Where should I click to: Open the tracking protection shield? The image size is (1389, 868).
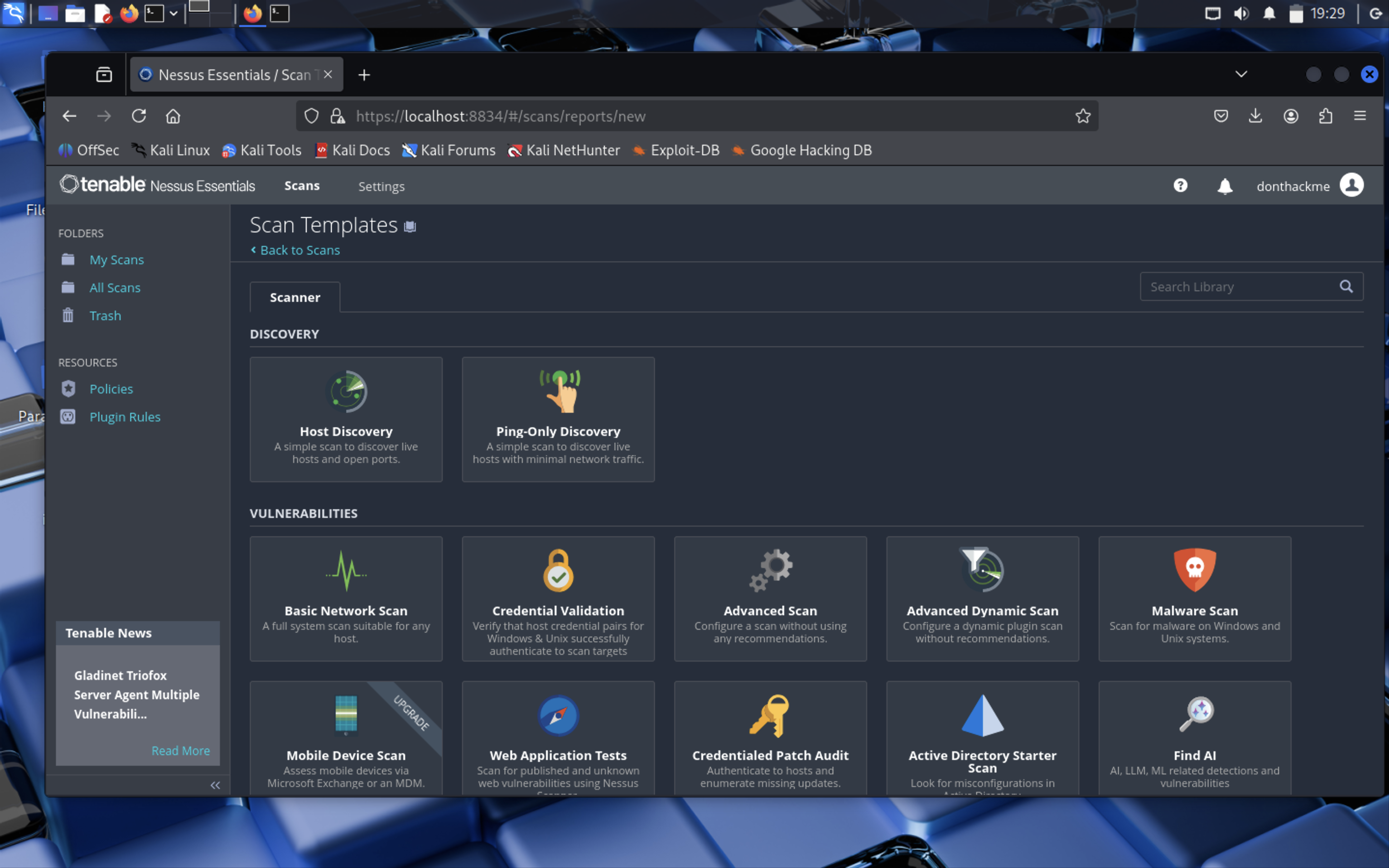pyautogui.click(x=311, y=116)
